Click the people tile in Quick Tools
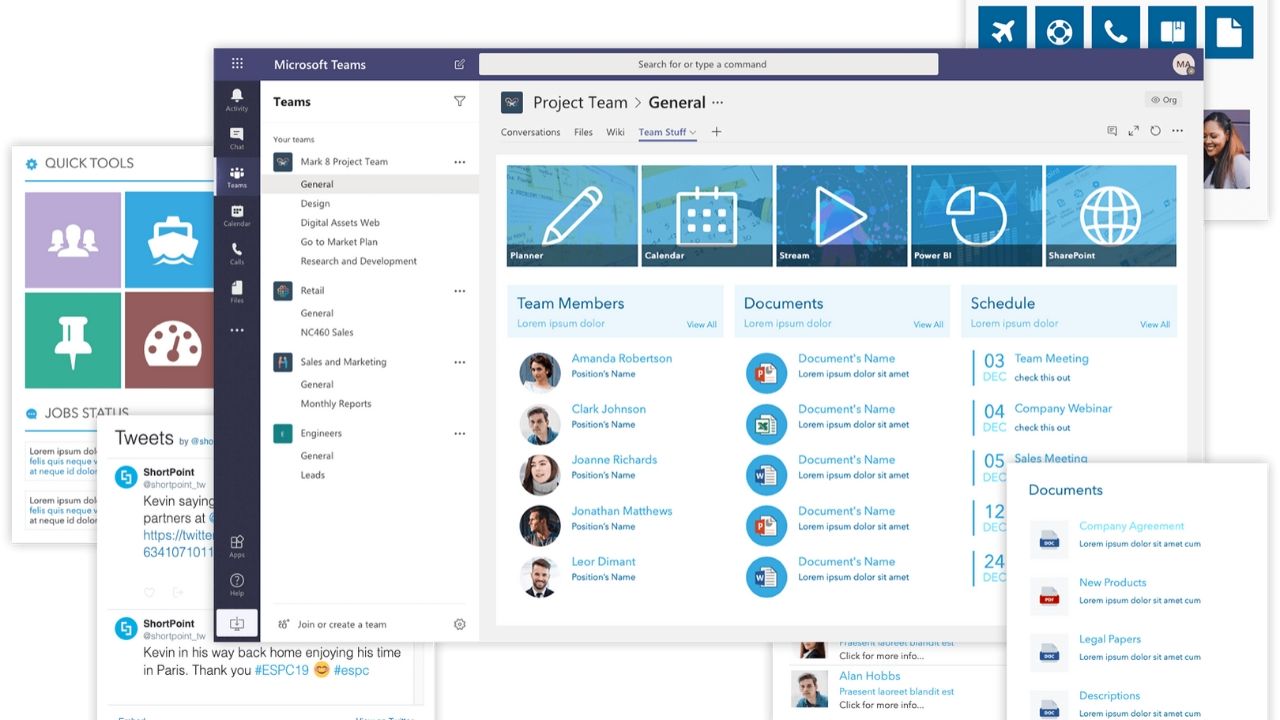Viewport: 1280px width, 720px height. pyautogui.click(x=73, y=240)
